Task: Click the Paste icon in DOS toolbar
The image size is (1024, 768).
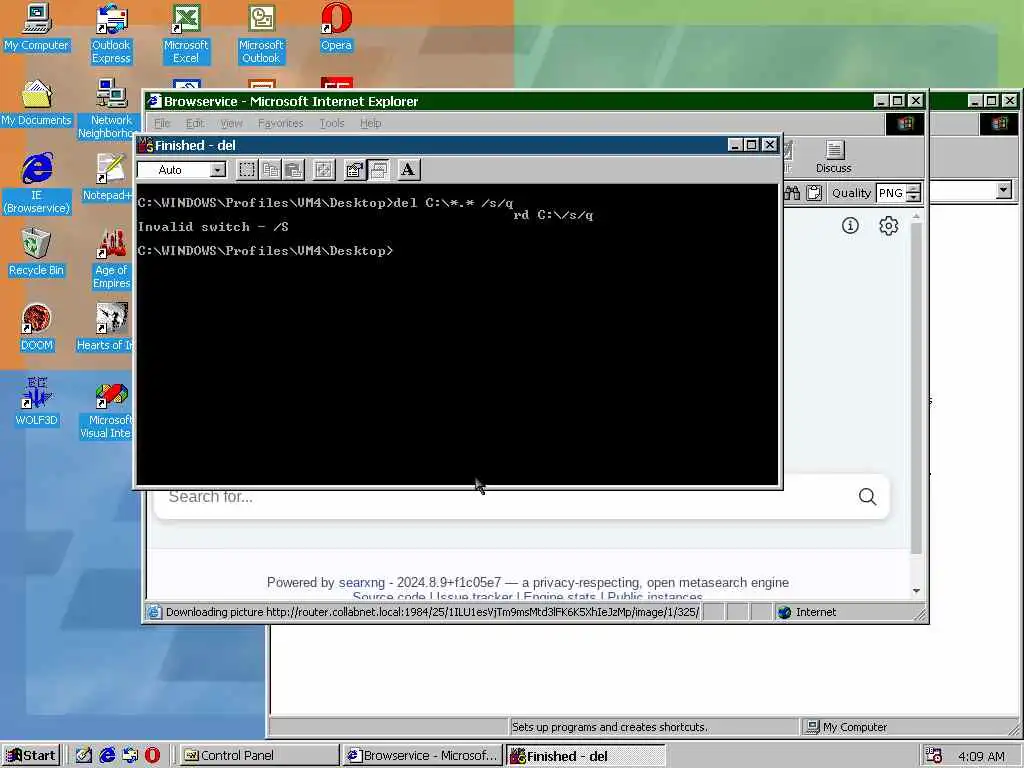Action: pyautogui.click(x=294, y=170)
